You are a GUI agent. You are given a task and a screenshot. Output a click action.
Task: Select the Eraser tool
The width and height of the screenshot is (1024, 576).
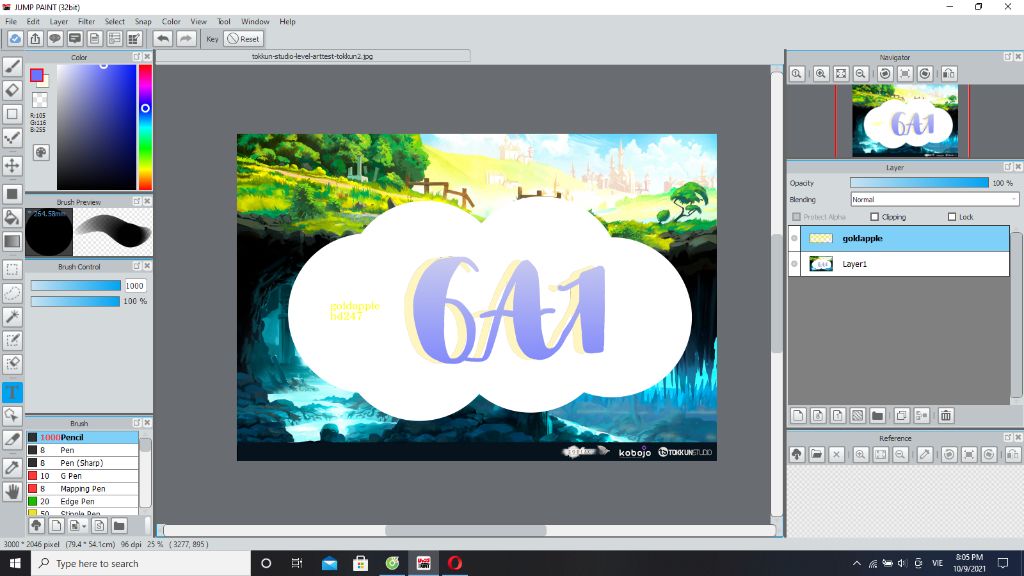click(x=12, y=90)
